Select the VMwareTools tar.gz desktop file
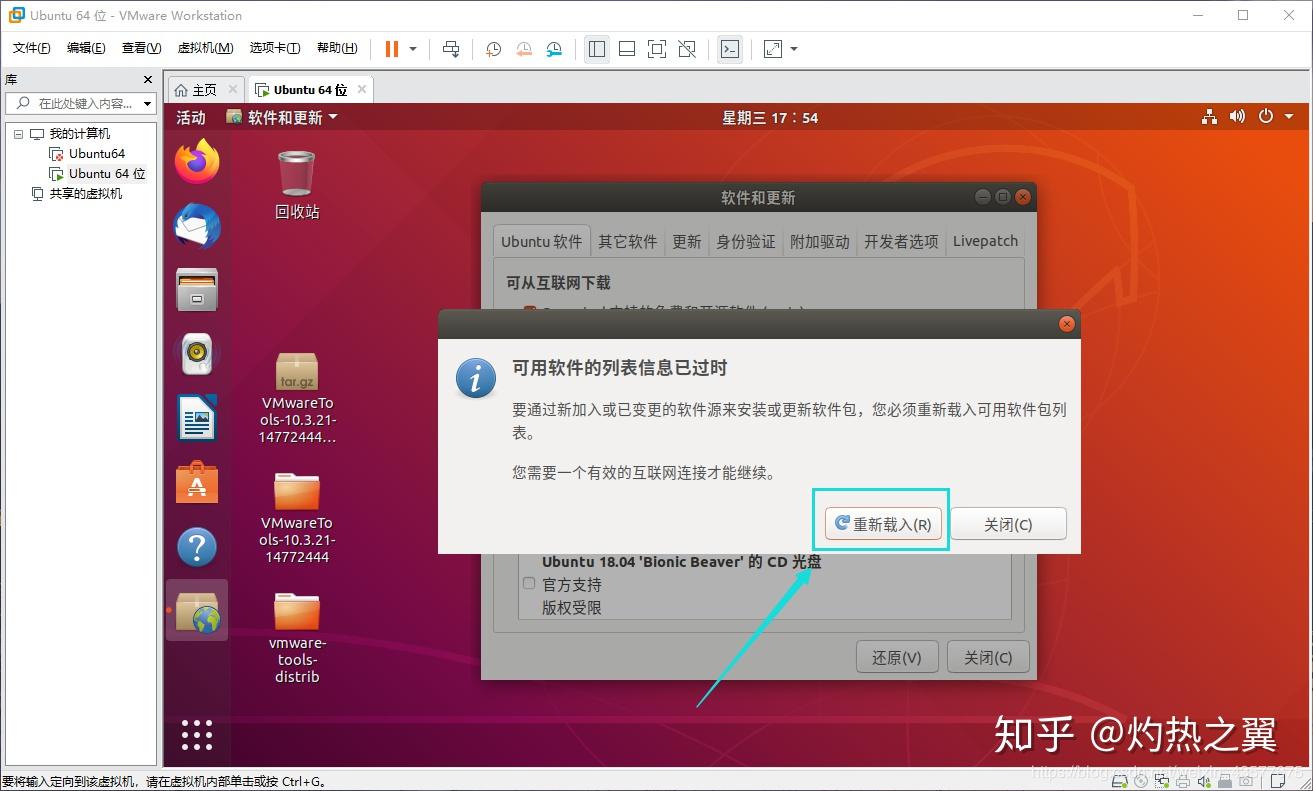This screenshot has height=791, width=1313. point(297,398)
